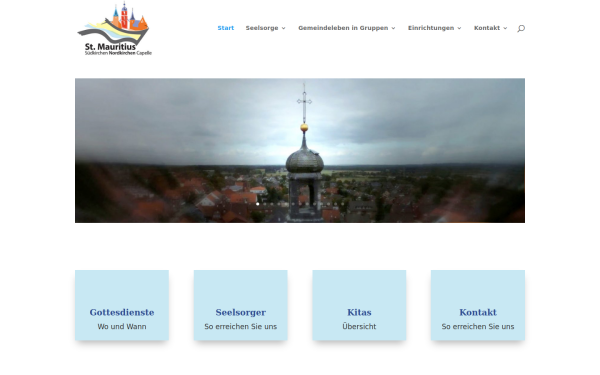
Task: Click the church tower slider image
Action: (x=300, y=150)
